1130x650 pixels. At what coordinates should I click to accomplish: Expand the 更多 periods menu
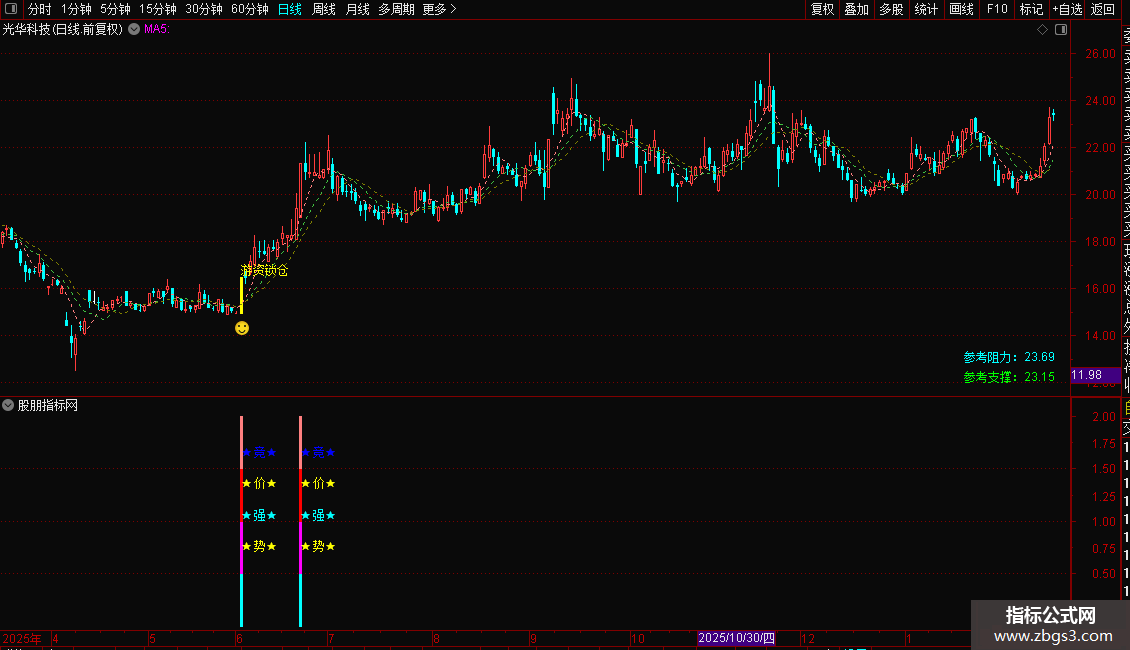pyautogui.click(x=439, y=9)
